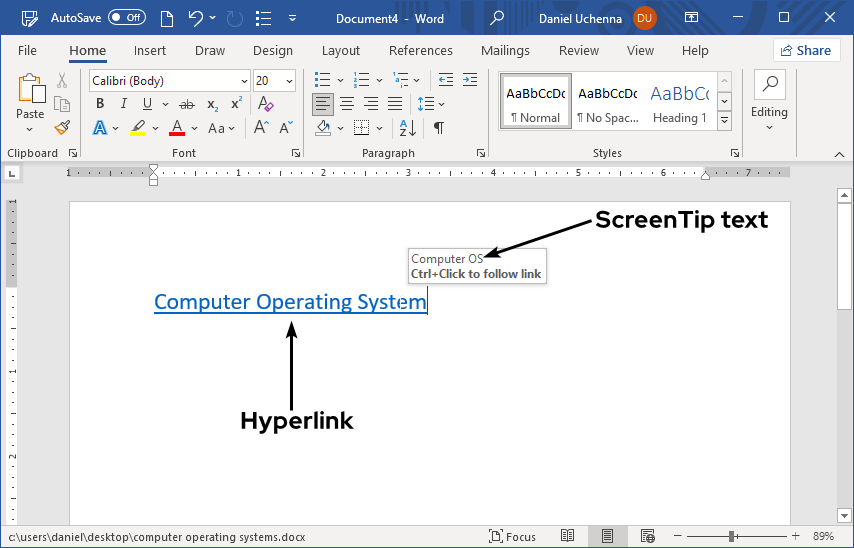Screen dimensions: 854x548
Task: Switch to the Design tab
Action: coord(273,51)
